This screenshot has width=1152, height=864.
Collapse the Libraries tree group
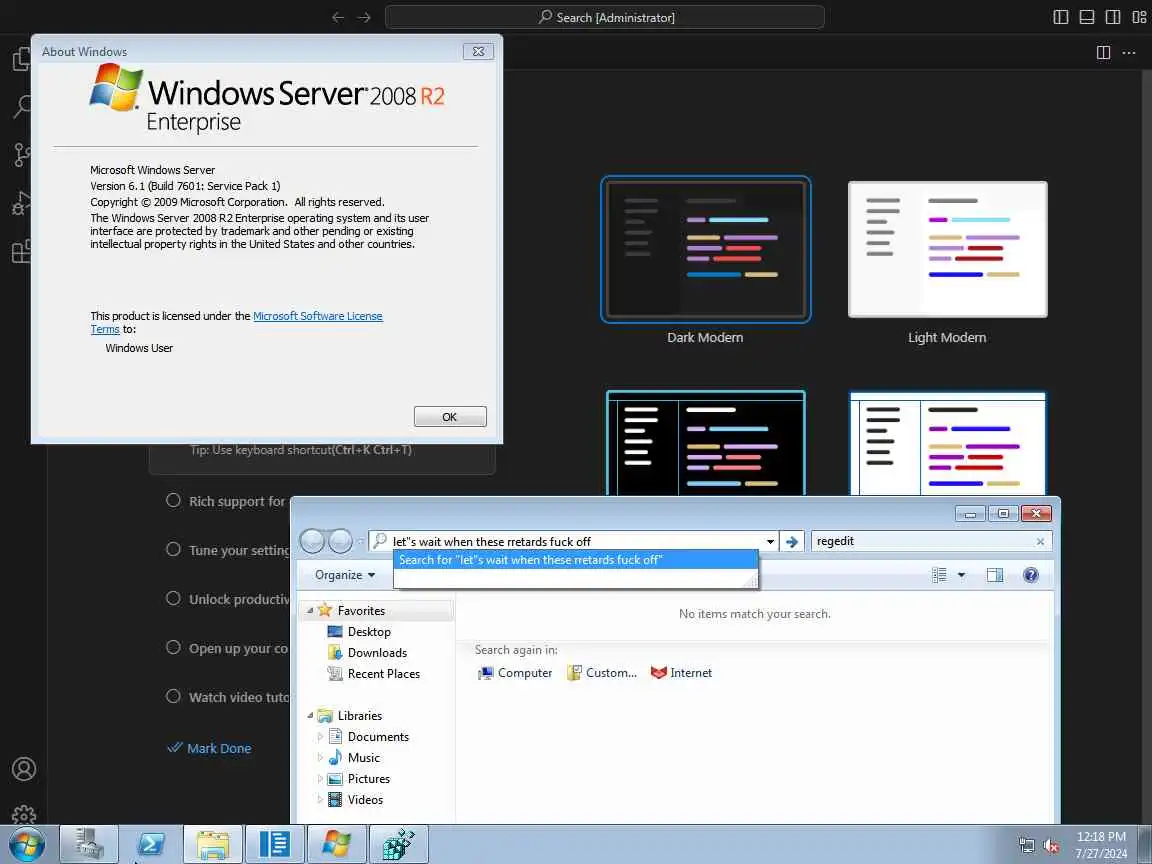310,716
